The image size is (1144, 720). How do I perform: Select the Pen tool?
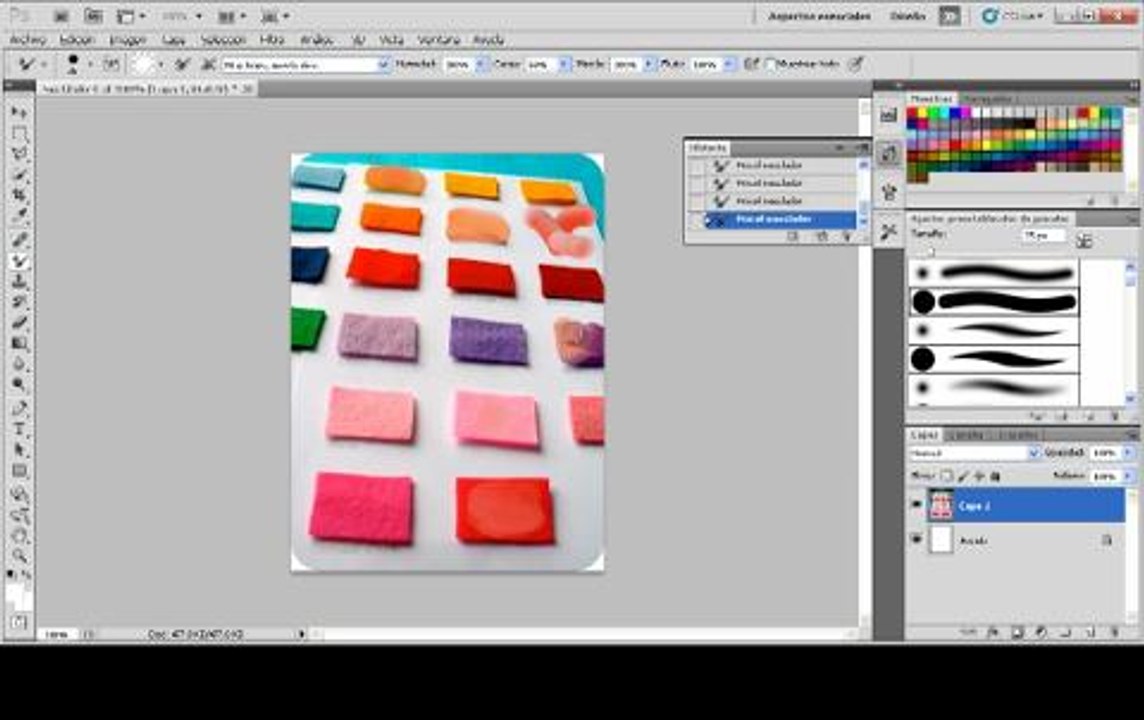click(20, 409)
